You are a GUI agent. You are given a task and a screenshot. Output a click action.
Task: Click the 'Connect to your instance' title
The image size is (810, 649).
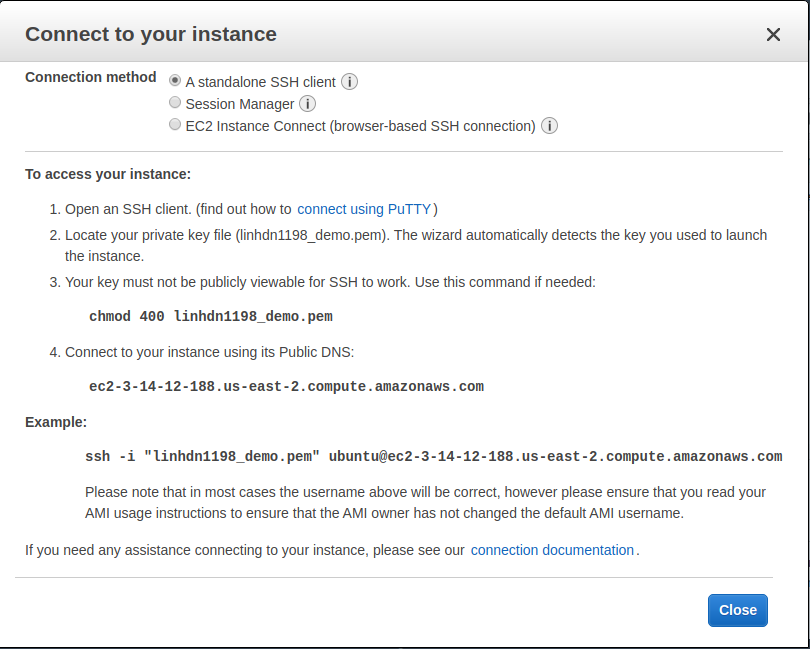(x=150, y=34)
